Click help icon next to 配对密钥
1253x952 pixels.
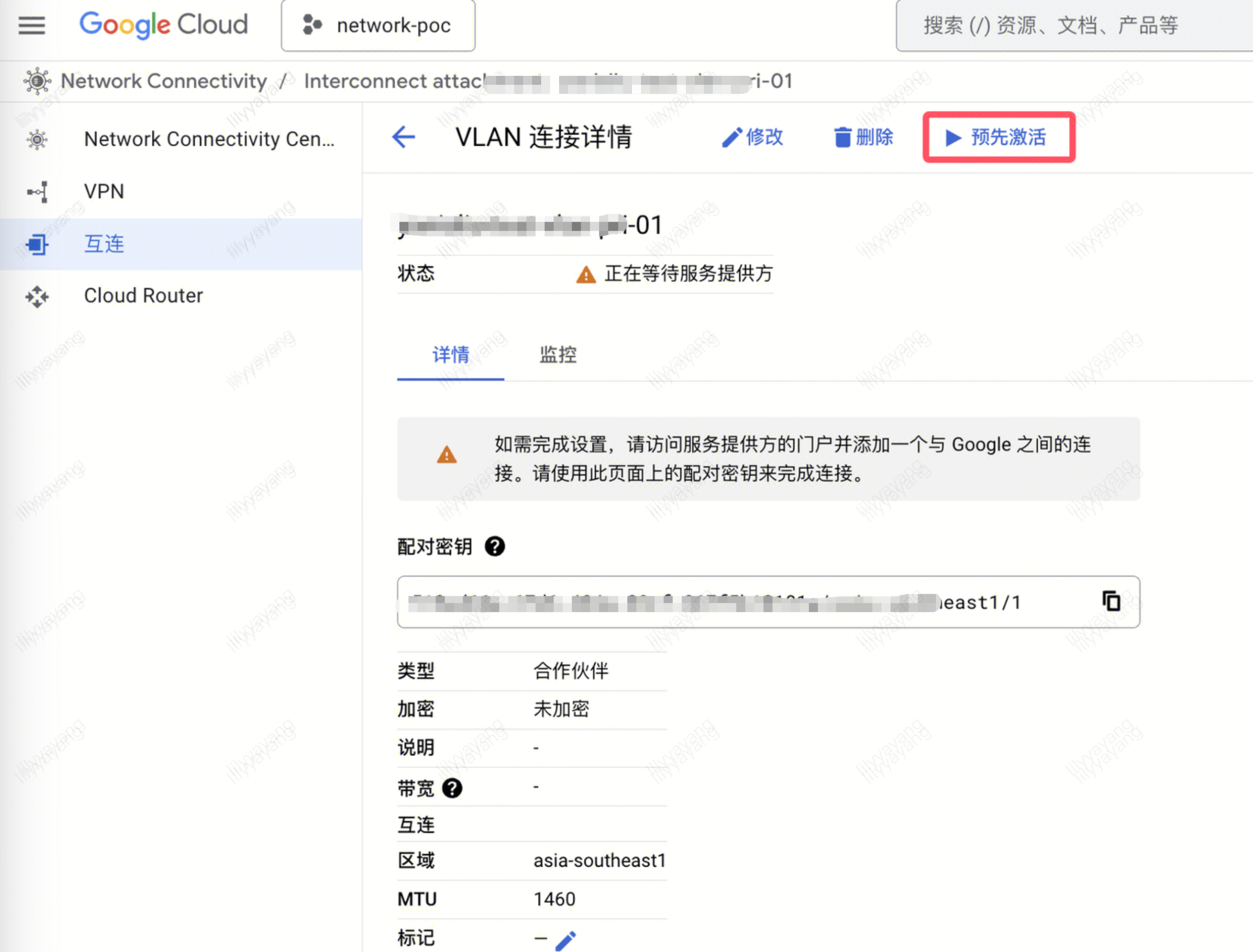pyautogui.click(x=494, y=547)
